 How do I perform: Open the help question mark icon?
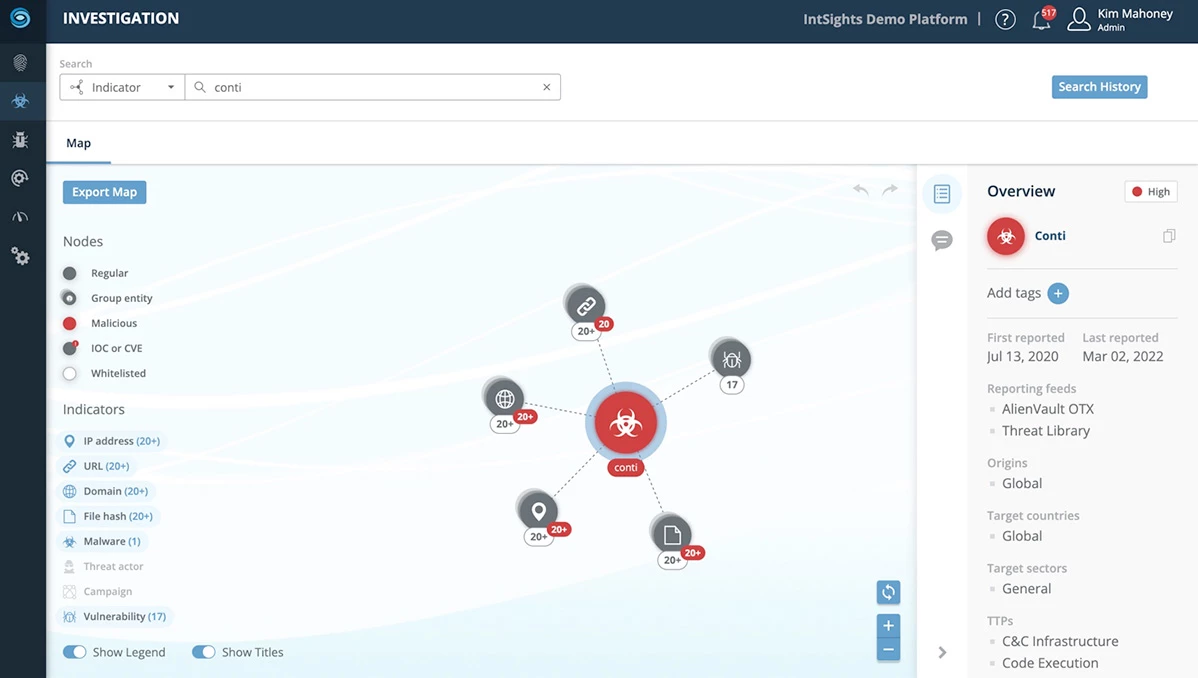click(1005, 20)
